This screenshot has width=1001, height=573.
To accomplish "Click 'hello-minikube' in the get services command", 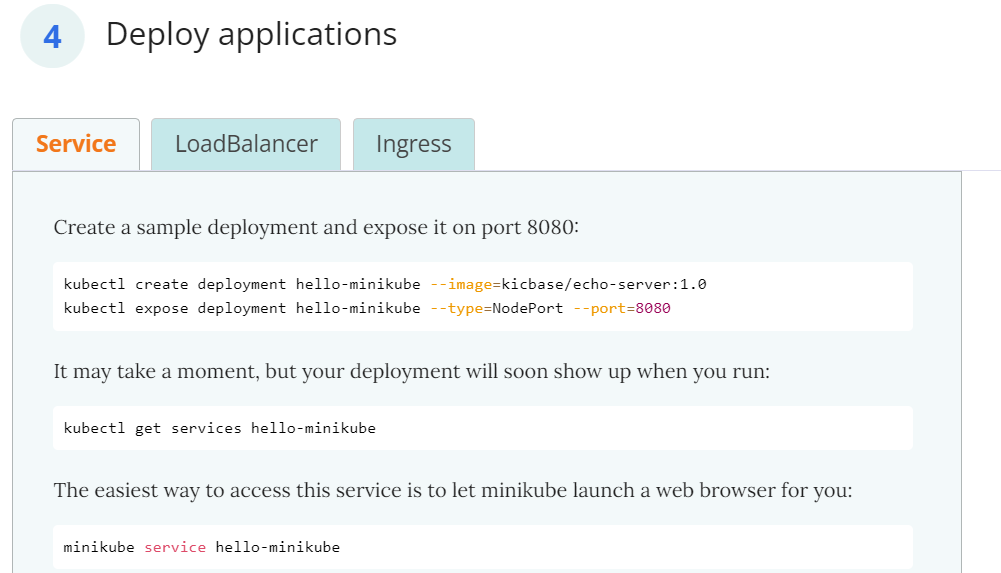I will click(x=313, y=428).
